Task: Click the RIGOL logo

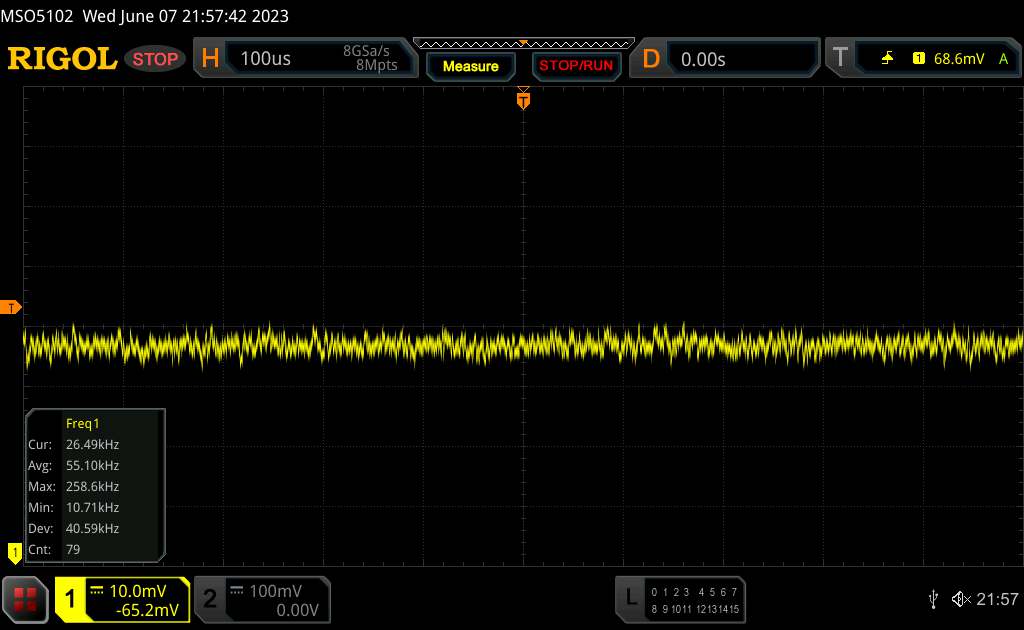Action: tap(62, 59)
